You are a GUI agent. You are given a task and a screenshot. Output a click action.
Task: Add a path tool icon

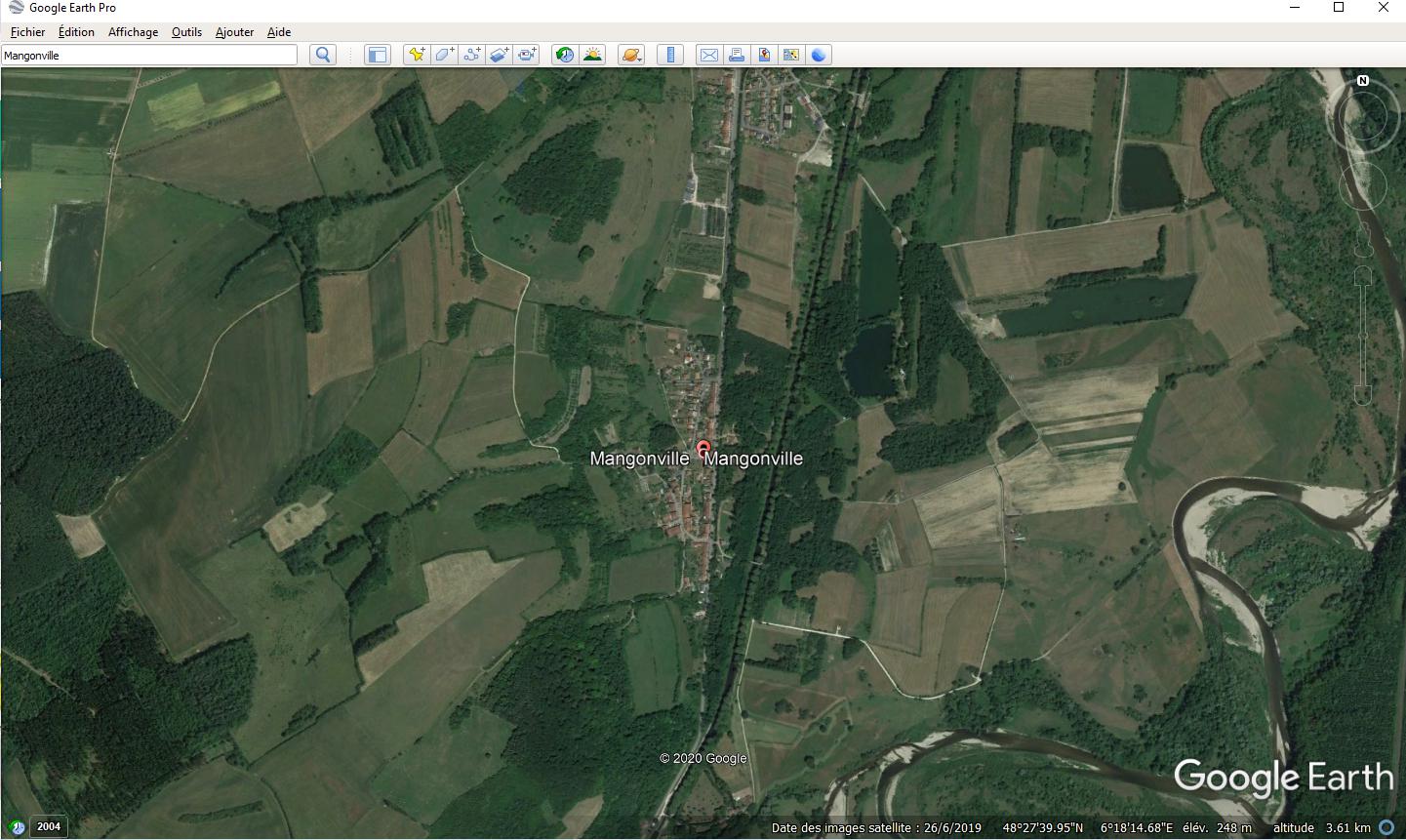[471, 55]
